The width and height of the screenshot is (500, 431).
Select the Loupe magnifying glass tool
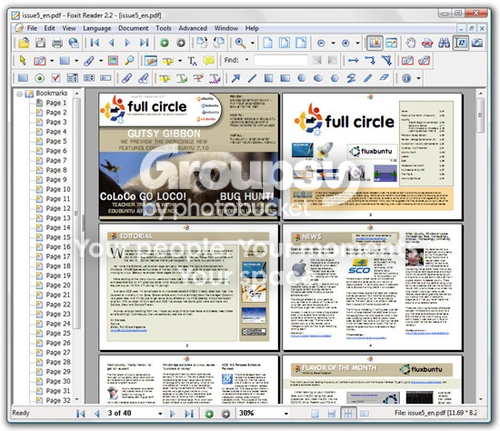[129, 61]
